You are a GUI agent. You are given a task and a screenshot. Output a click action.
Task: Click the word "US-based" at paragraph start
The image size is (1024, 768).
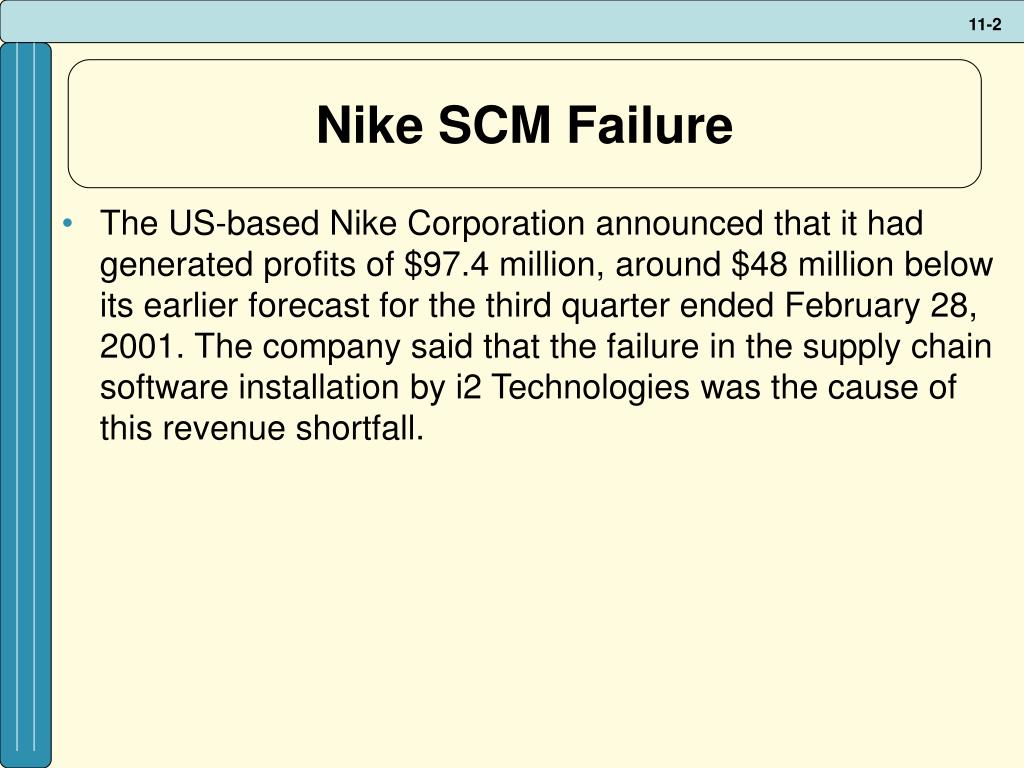click(244, 223)
